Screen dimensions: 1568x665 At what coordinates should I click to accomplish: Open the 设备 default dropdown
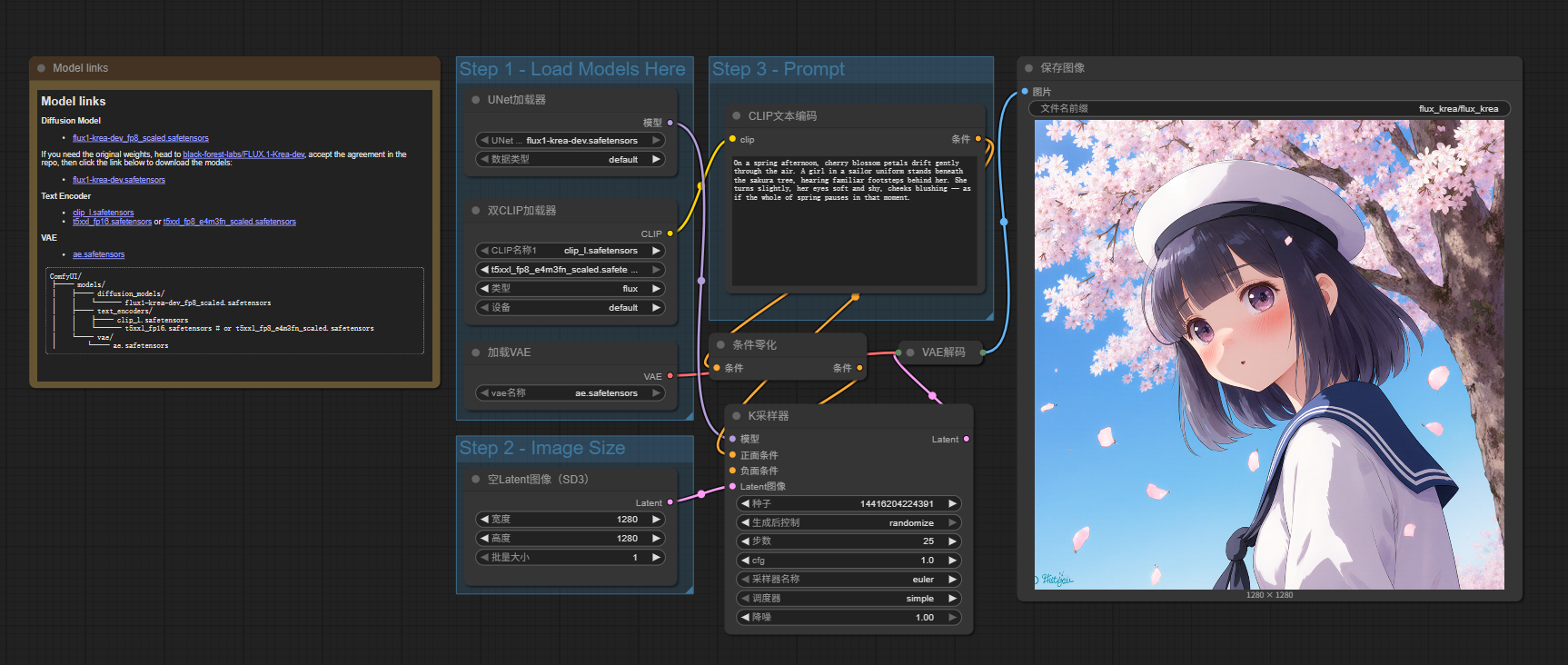point(571,308)
